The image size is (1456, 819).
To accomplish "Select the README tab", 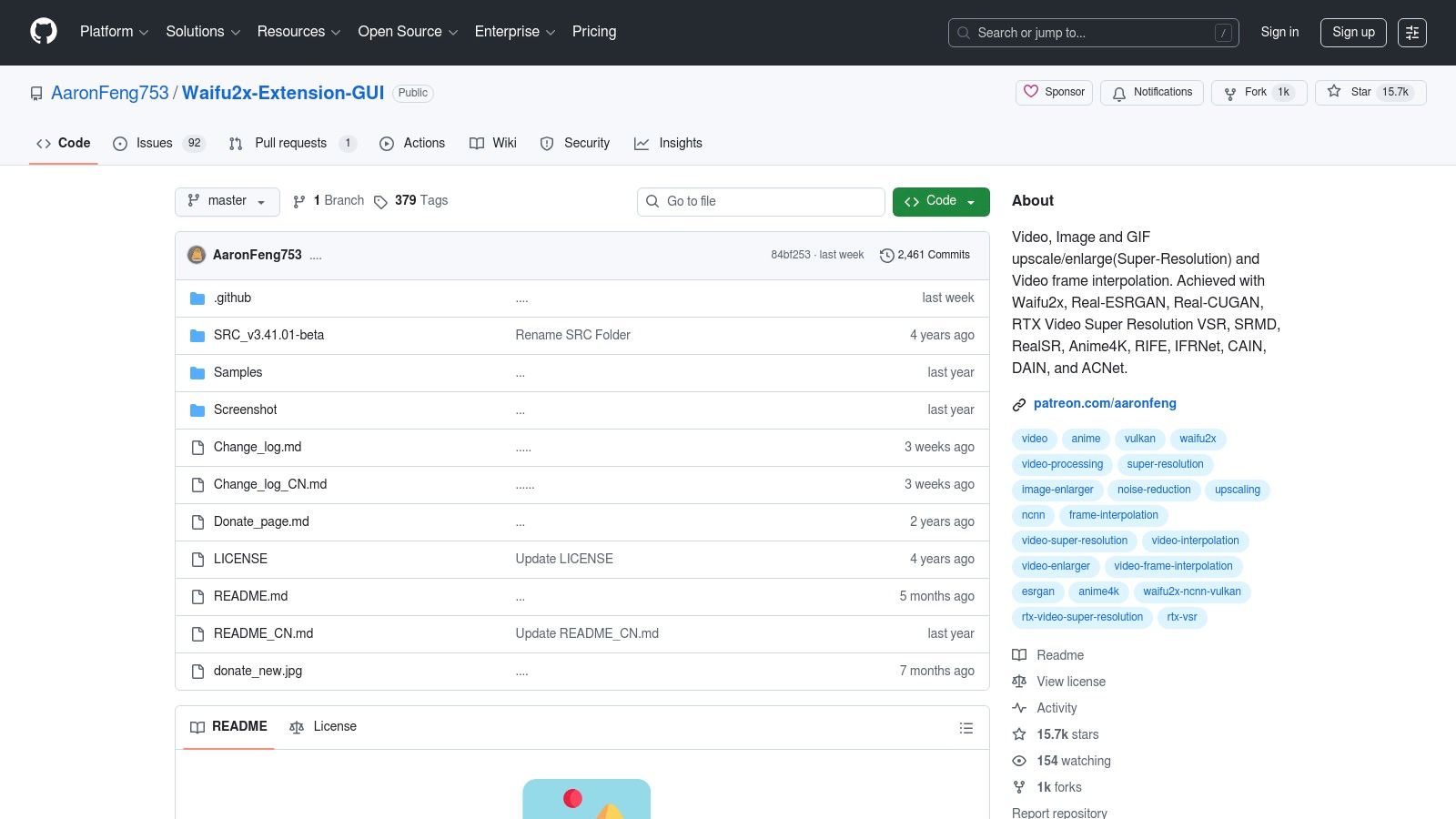I will click(x=228, y=726).
